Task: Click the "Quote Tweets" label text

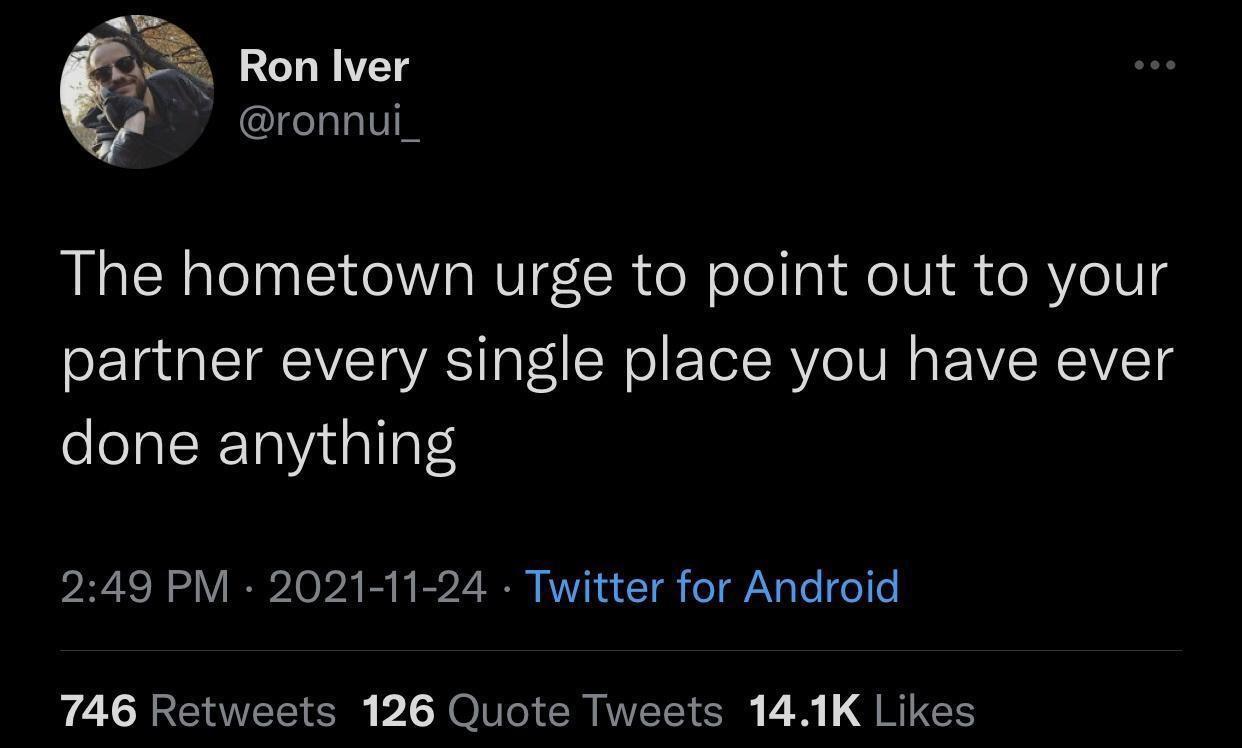Action: tap(585, 710)
